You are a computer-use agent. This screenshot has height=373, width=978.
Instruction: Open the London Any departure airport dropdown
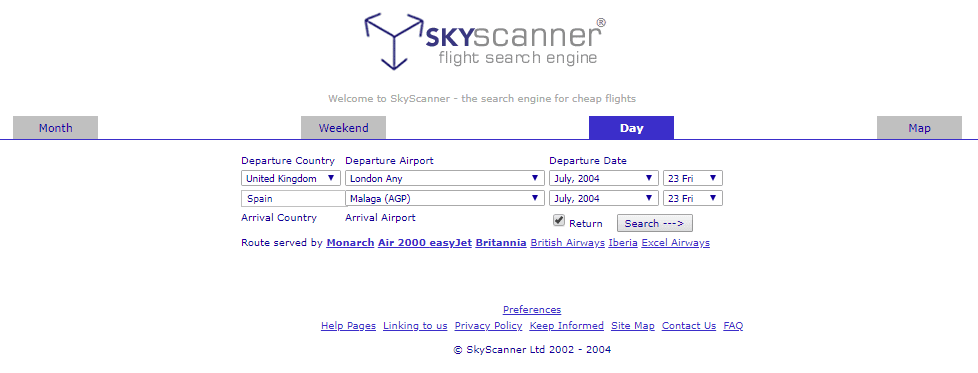pyautogui.click(x=444, y=178)
